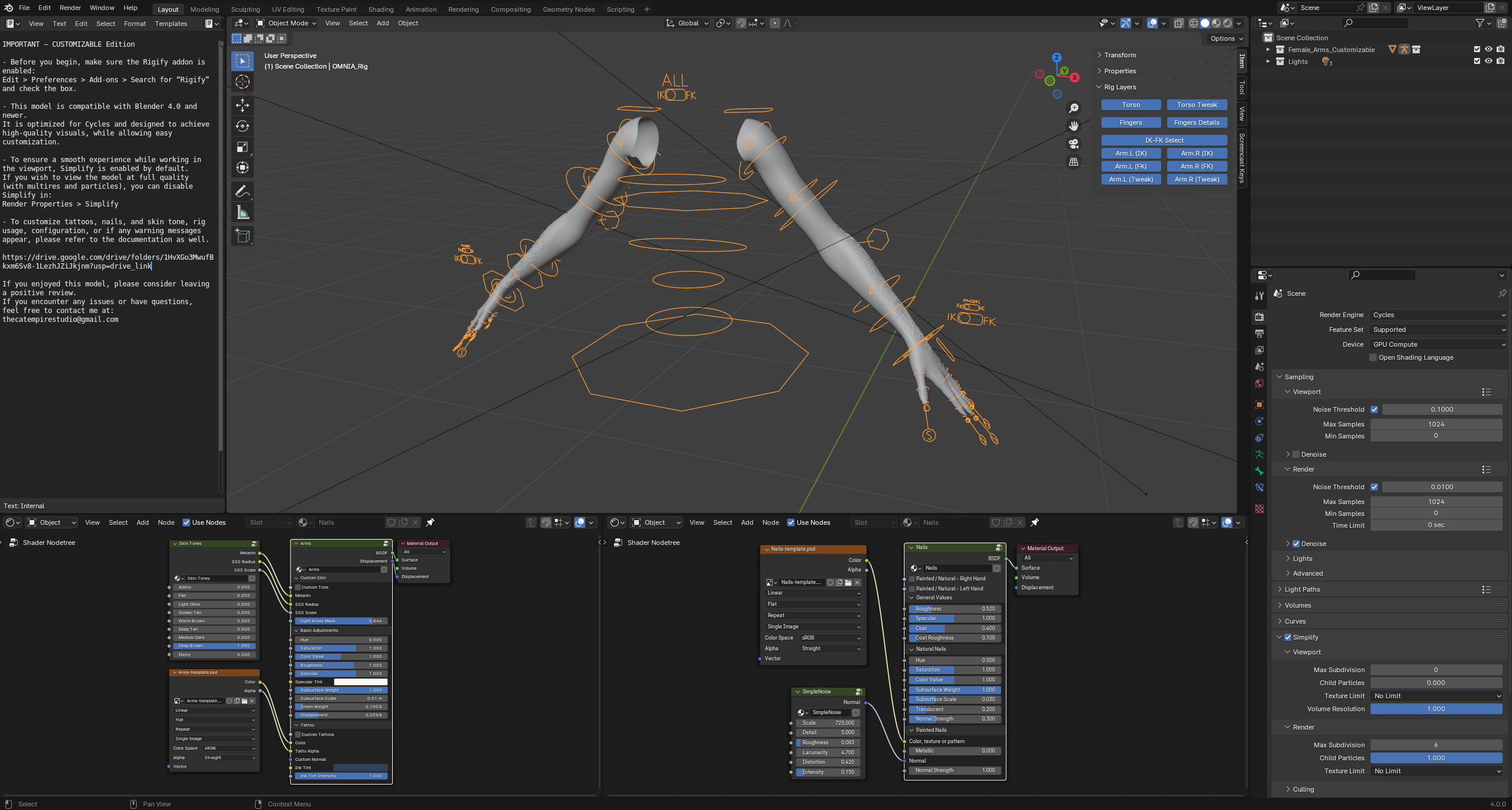The width and height of the screenshot is (1512, 810).
Task: Select the Scale tool
Action: tap(243, 147)
